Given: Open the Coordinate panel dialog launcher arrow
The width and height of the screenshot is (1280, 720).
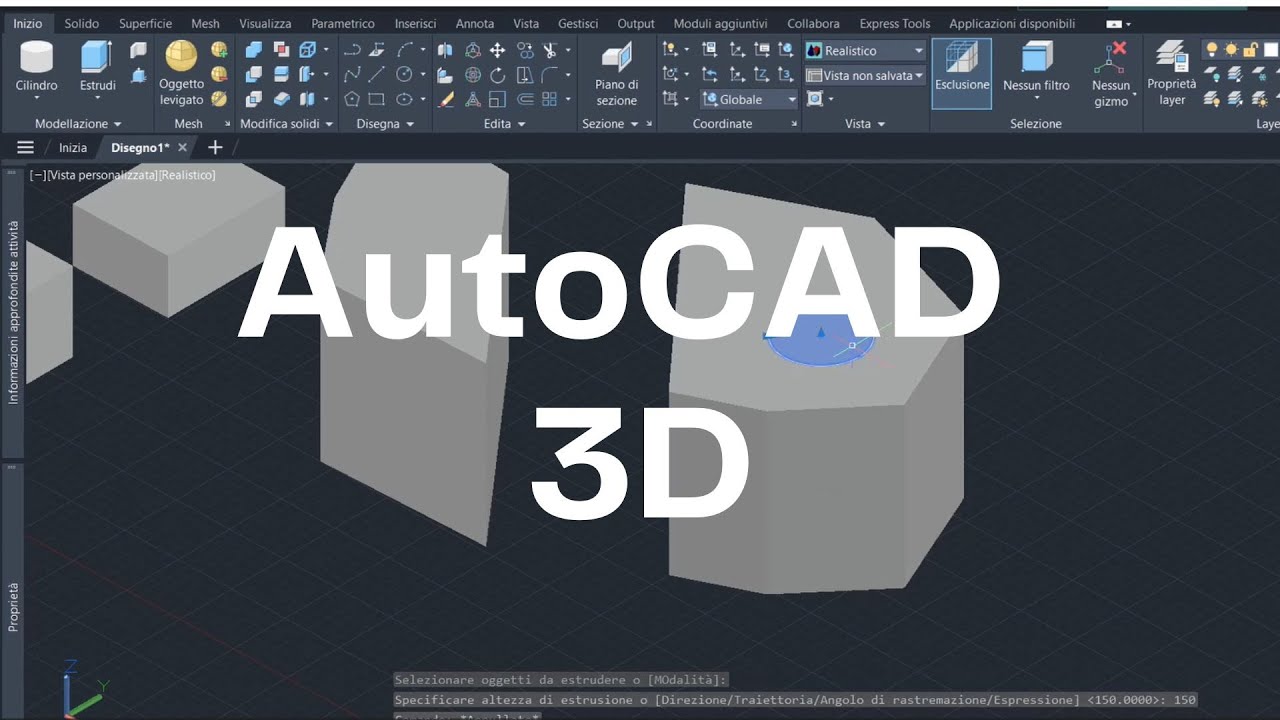Looking at the screenshot, I should tap(794, 124).
